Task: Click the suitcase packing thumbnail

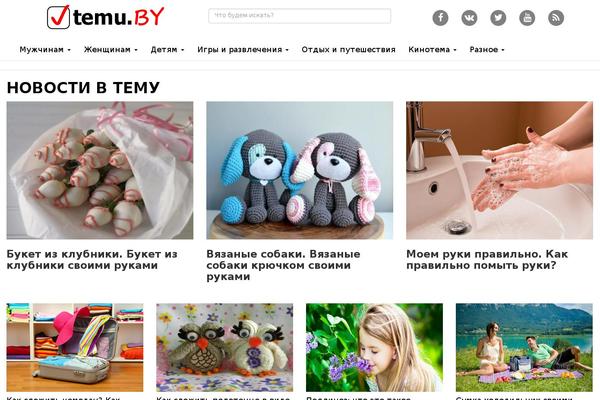Action: pyautogui.click(x=75, y=348)
